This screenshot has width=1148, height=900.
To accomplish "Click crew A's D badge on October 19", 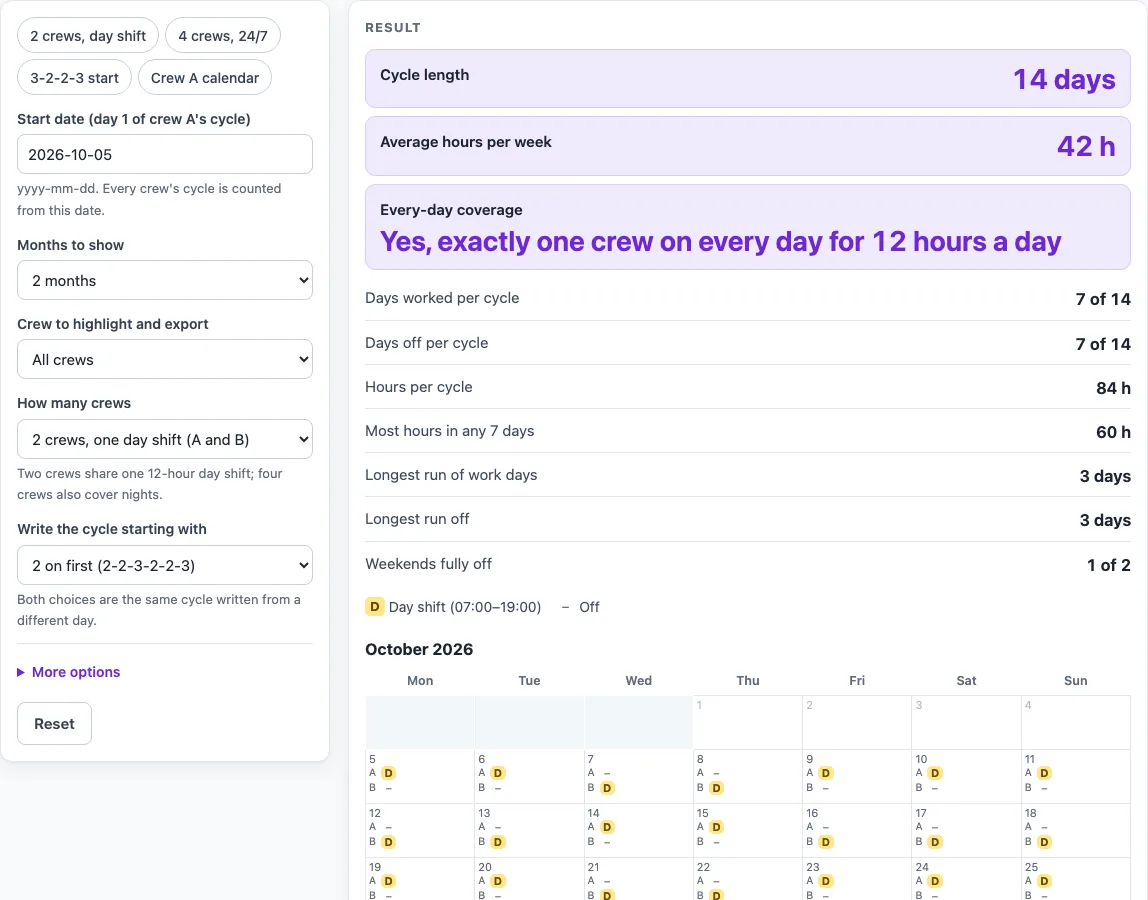I will 388,881.
